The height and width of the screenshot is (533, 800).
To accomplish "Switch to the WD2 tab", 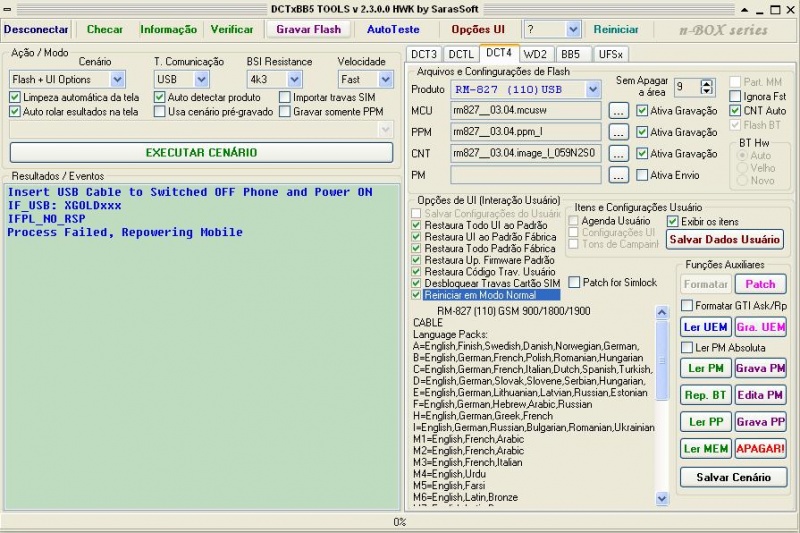I will (x=535, y=54).
